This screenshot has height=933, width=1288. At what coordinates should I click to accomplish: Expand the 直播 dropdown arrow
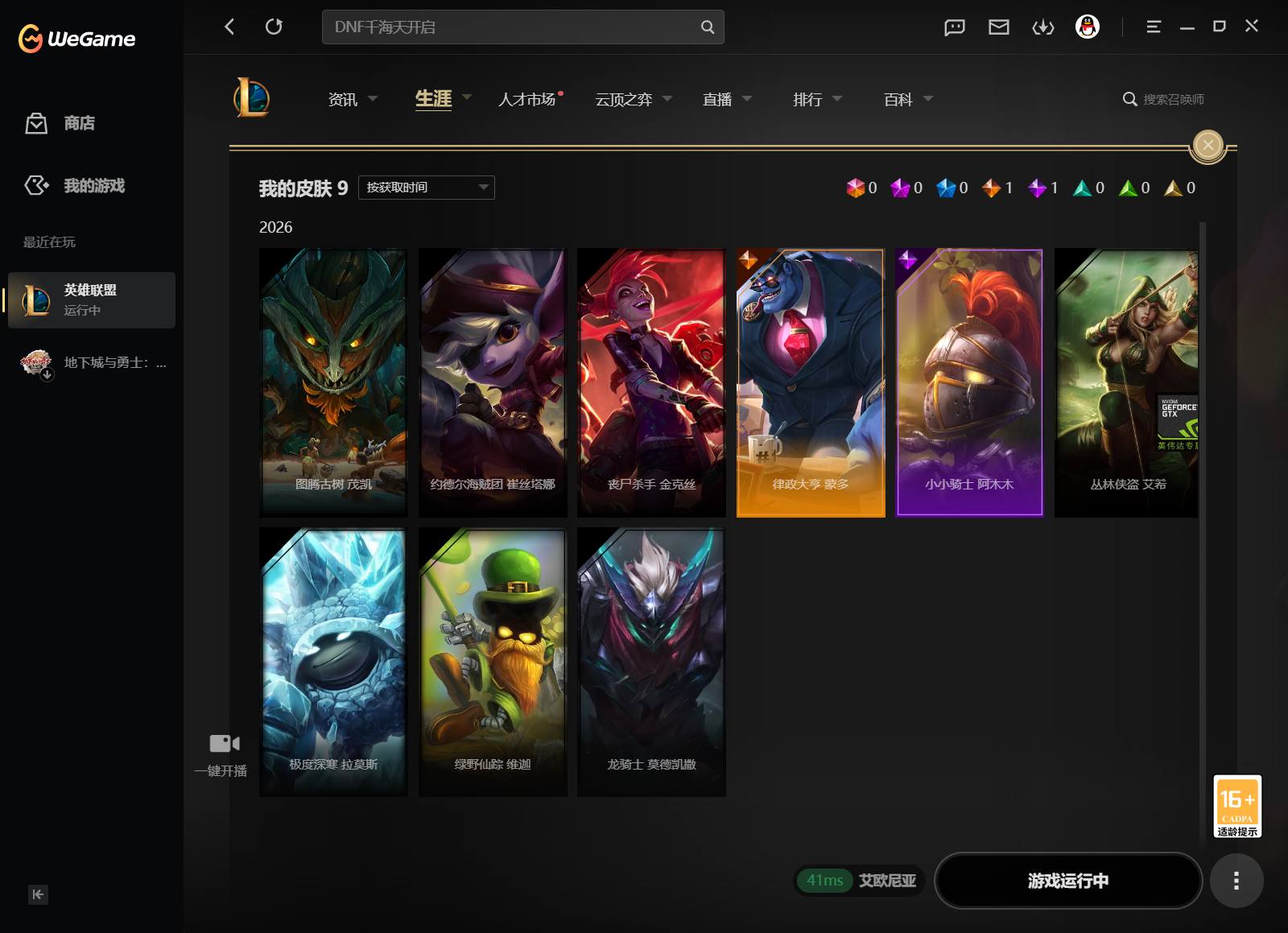tap(747, 98)
